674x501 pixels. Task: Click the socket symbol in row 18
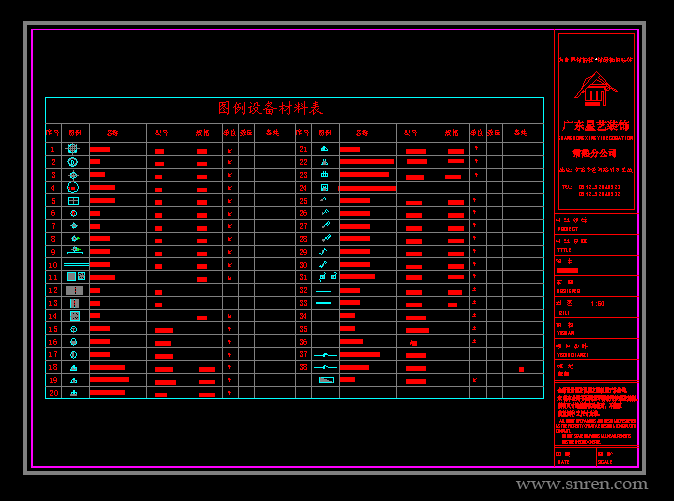pyautogui.click(x=74, y=368)
